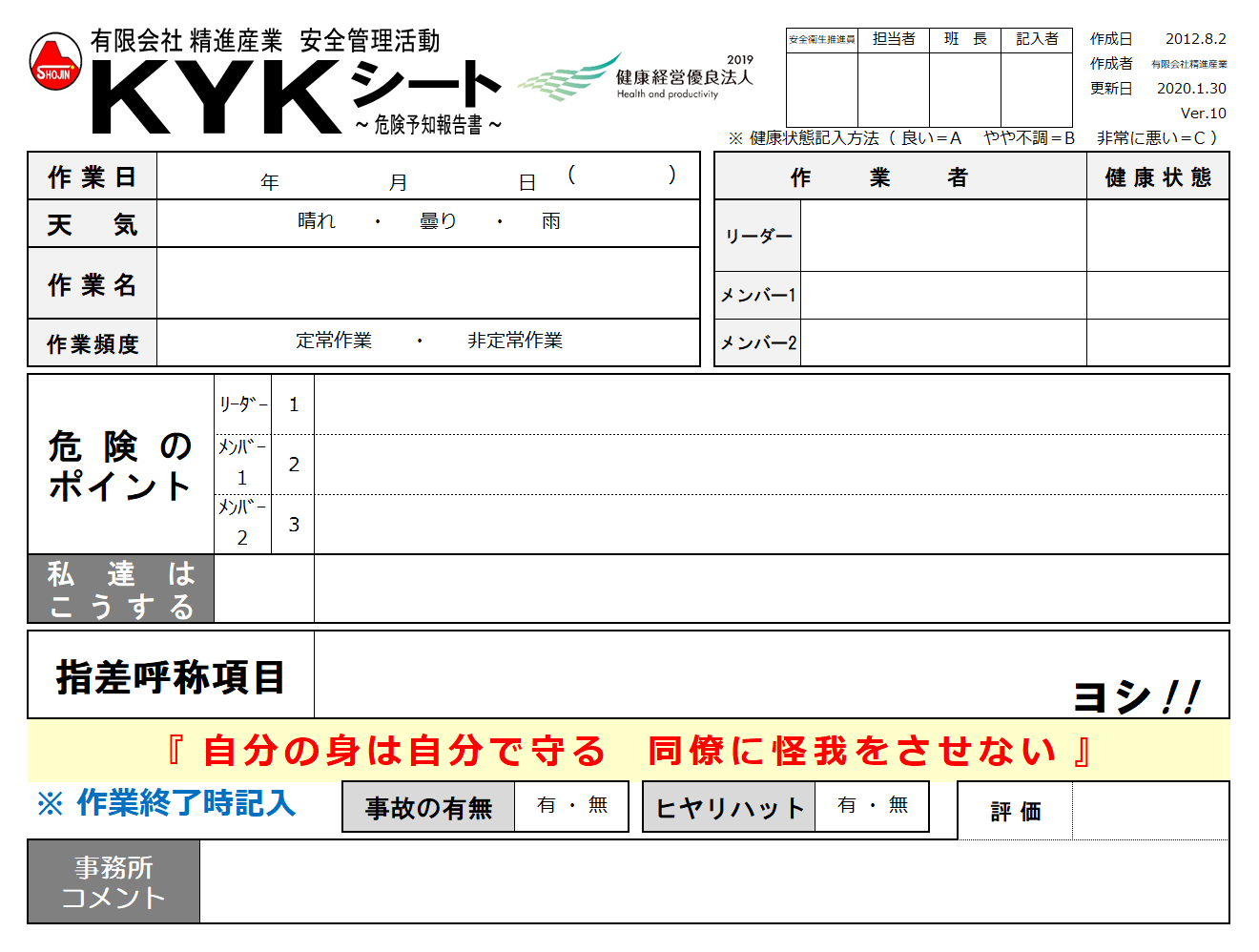This screenshot has height=952, width=1259.
Task: Click the blank 作業名 entry field
Action: click(x=428, y=283)
